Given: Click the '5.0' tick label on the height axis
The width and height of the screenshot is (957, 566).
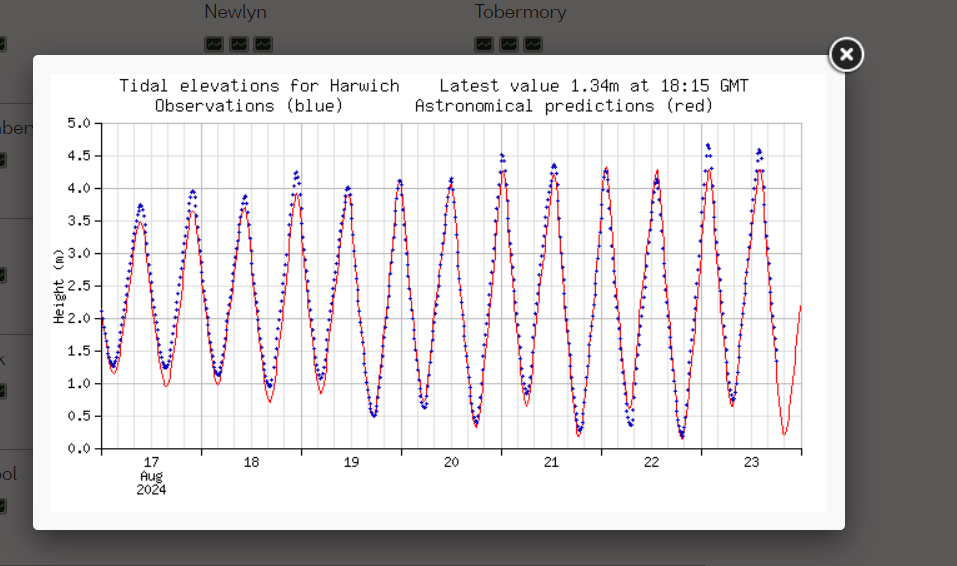Looking at the screenshot, I should tap(79, 123).
